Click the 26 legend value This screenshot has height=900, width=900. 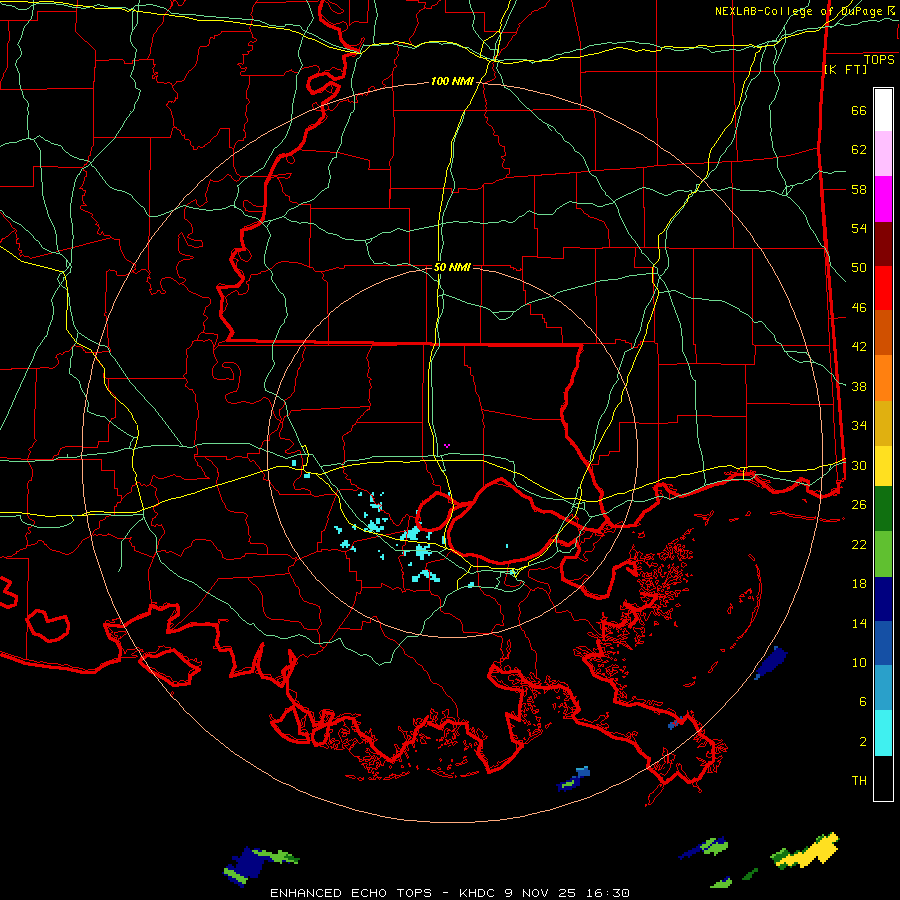coord(859,505)
